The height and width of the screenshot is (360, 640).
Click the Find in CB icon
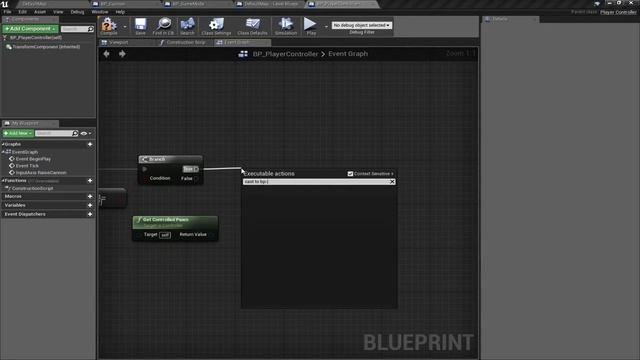click(163, 25)
